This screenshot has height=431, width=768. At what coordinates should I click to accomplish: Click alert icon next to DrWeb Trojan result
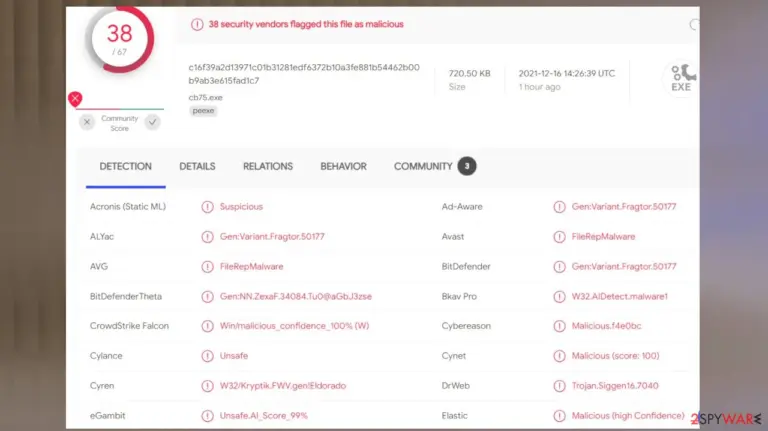point(559,385)
